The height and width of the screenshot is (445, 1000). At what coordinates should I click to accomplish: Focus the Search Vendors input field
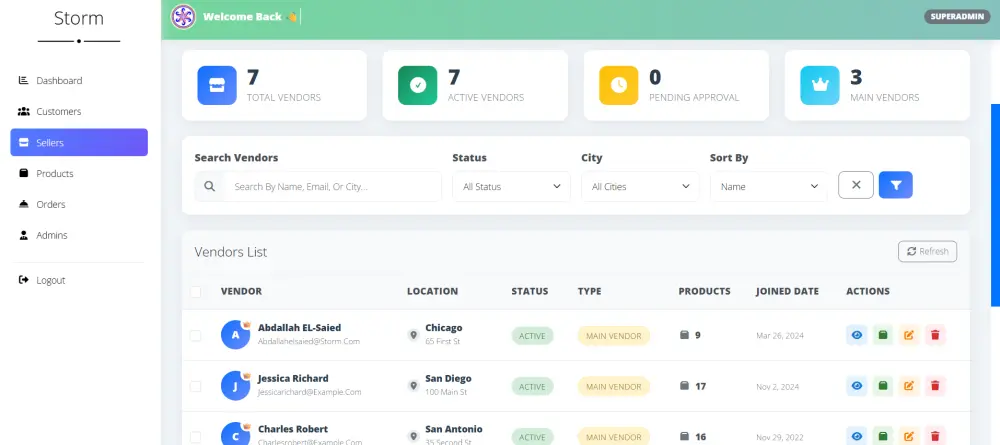(x=332, y=186)
